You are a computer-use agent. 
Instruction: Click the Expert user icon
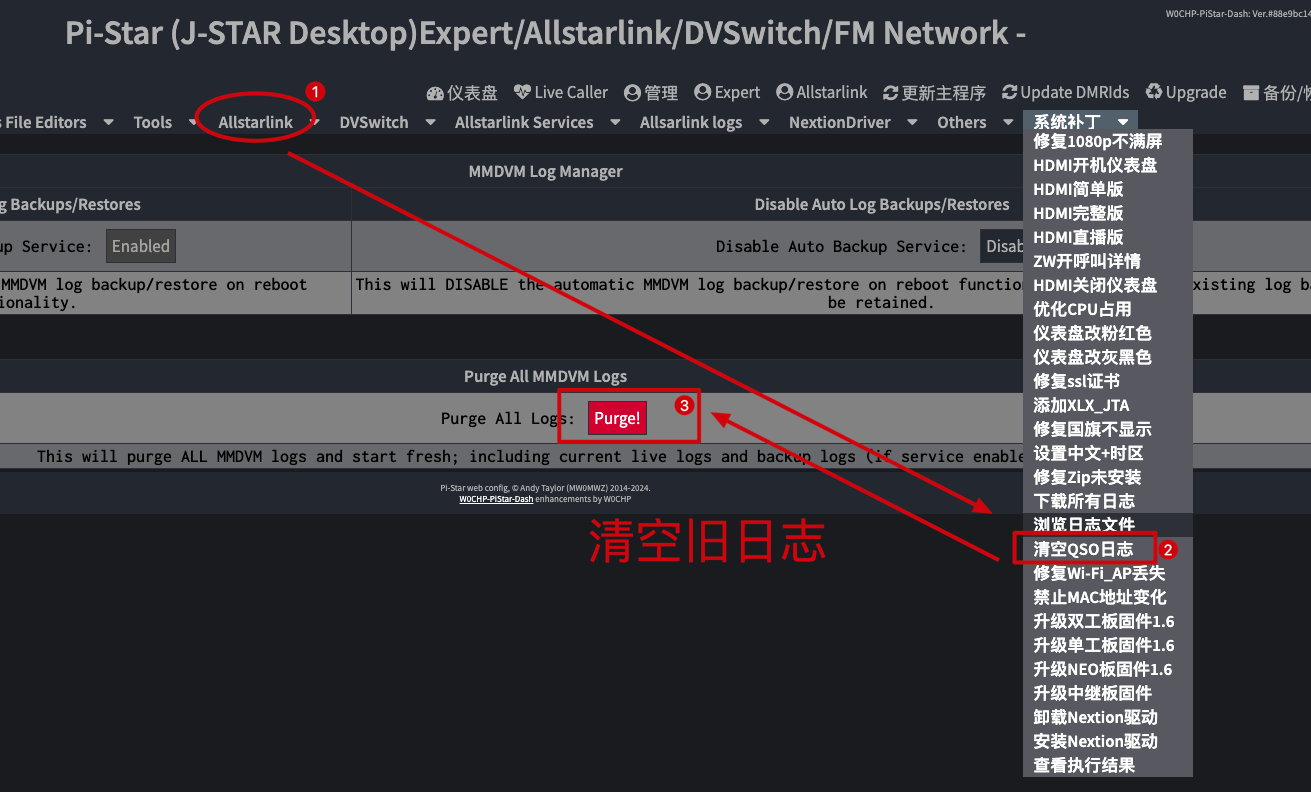click(x=702, y=93)
